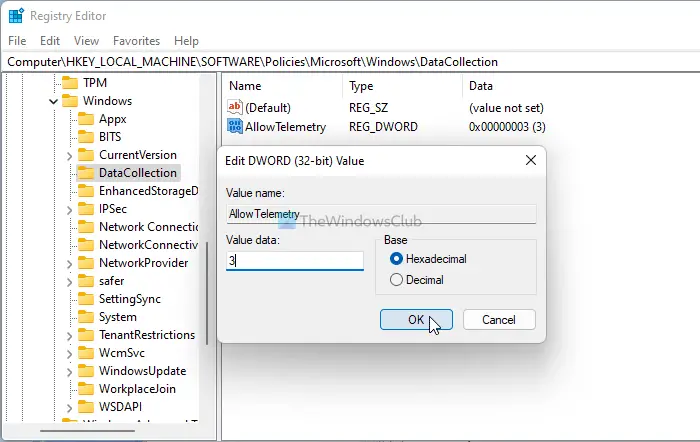The width and height of the screenshot is (700, 442).
Task: Click the (value not set) data cell
Action: click(506, 108)
